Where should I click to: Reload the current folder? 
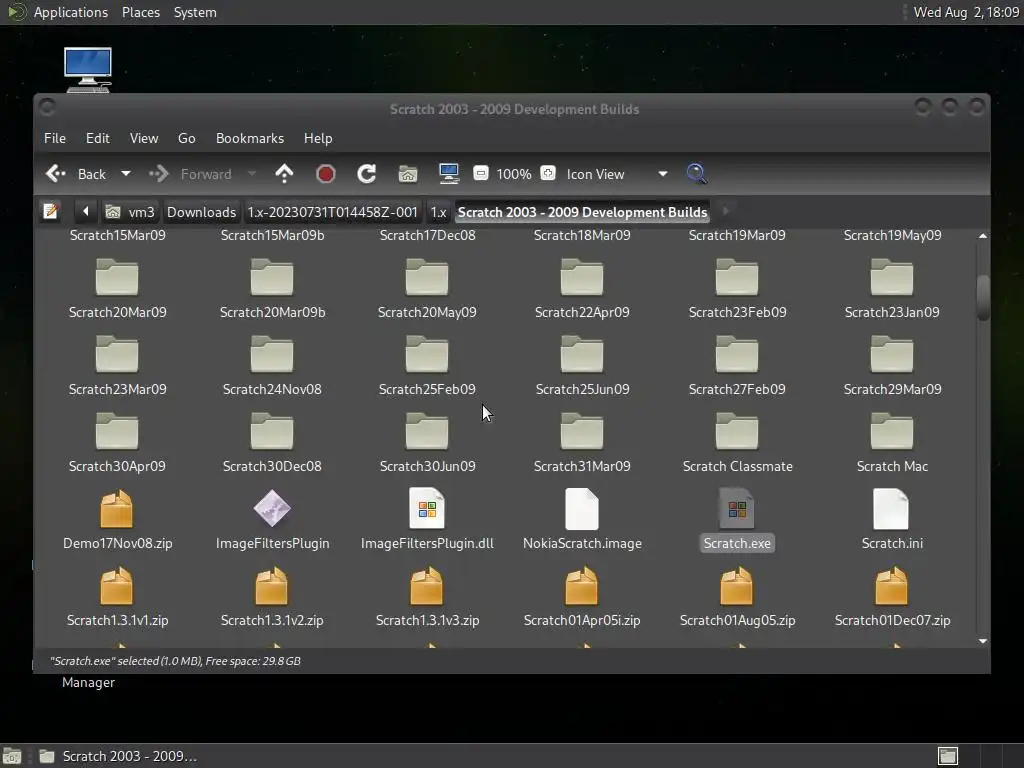click(366, 174)
